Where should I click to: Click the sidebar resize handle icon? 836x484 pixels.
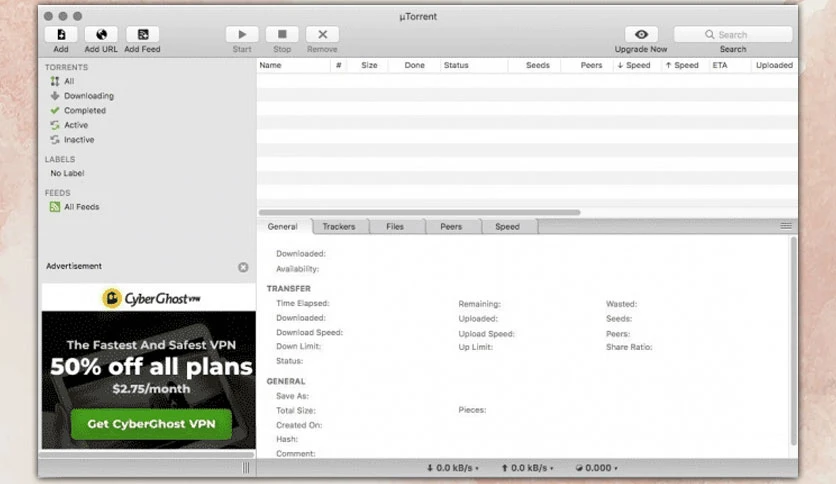[246, 468]
